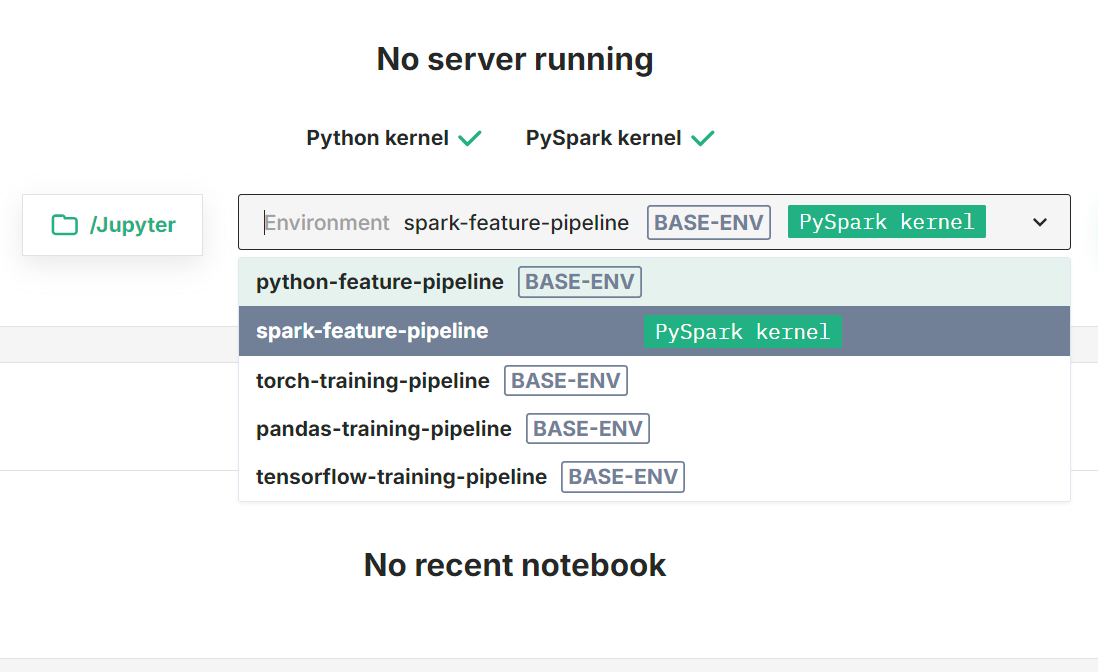The height and width of the screenshot is (672, 1098).
Task: Select python-feature-pipeline from the environment list
Action: pos(380,281)
